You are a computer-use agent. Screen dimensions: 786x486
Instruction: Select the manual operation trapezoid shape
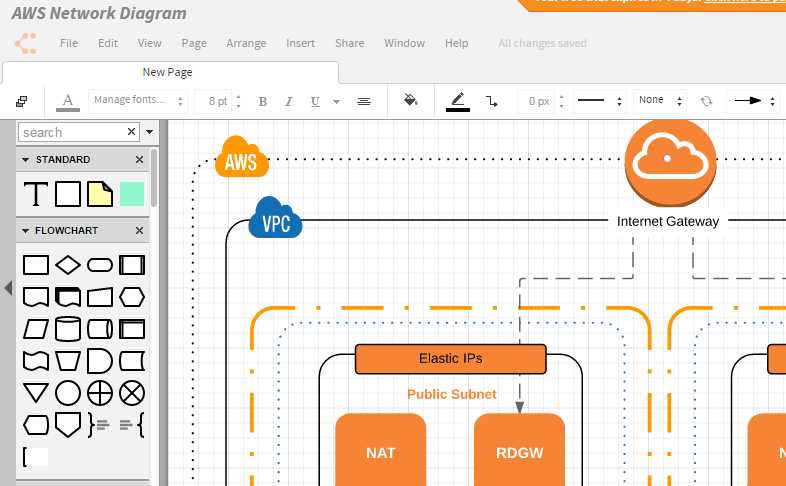pyautogui.click(x=68, y=361)
